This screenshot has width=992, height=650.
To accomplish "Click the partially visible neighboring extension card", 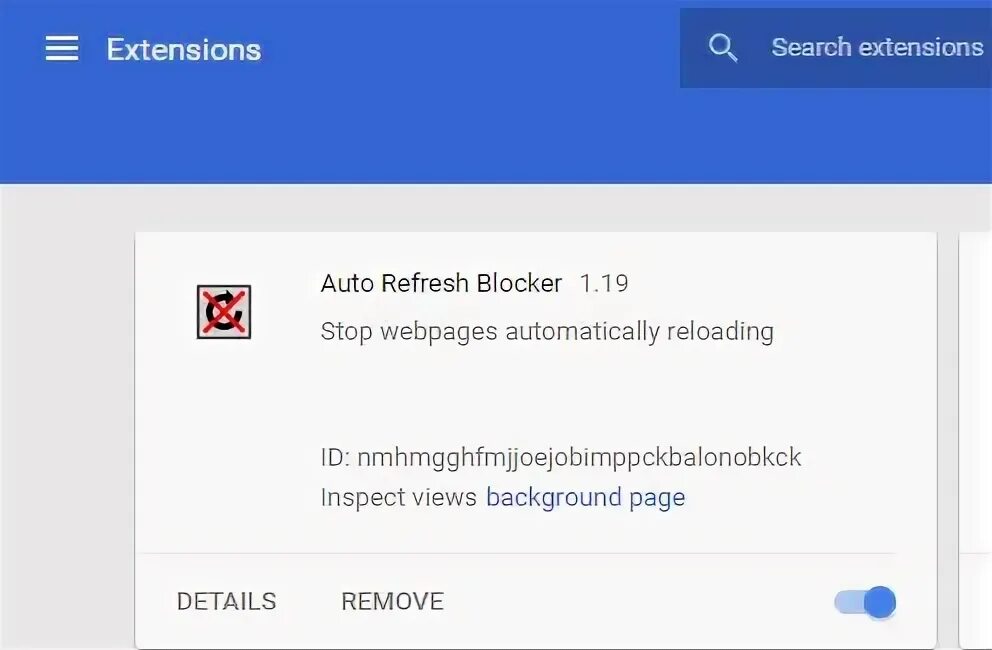I will (x=975, y=440).
